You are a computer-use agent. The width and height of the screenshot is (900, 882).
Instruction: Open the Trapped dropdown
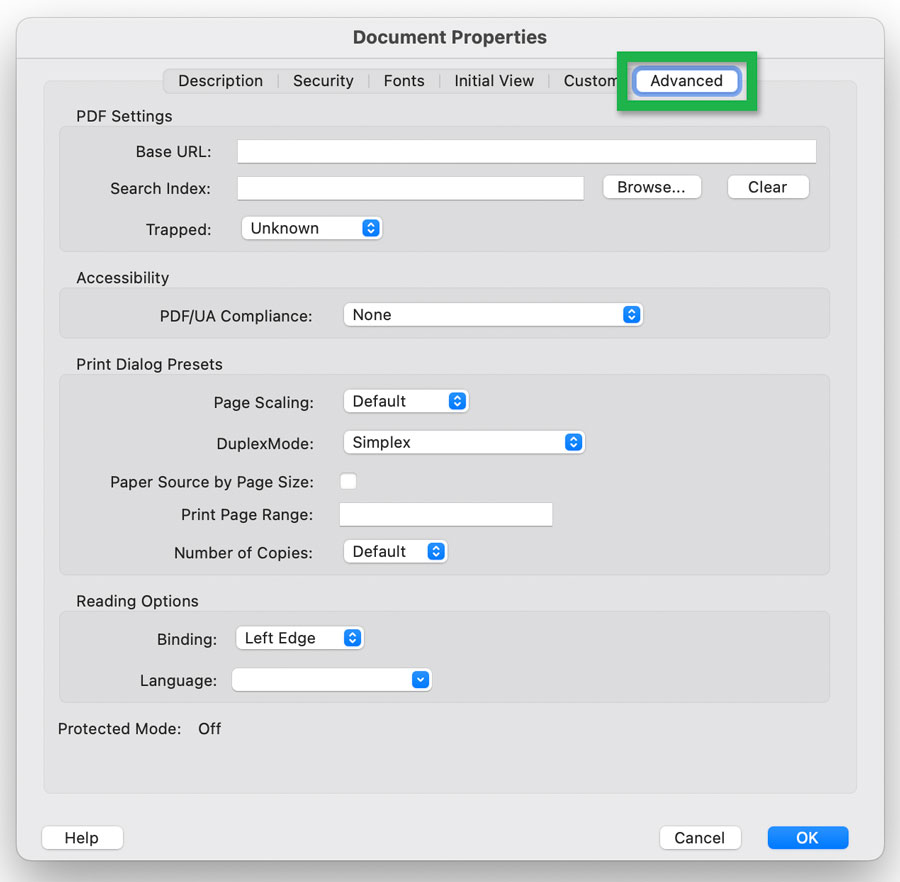pos(311,228)
